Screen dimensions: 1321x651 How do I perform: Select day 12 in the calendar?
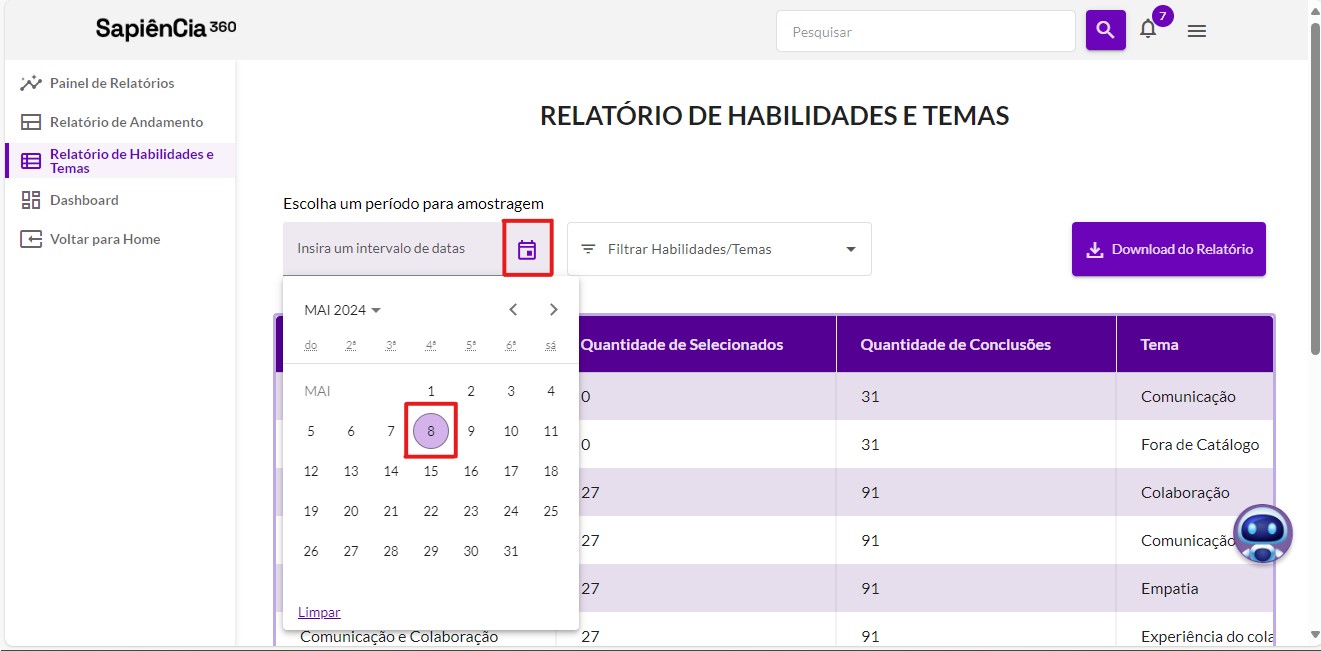click(311, 471)
